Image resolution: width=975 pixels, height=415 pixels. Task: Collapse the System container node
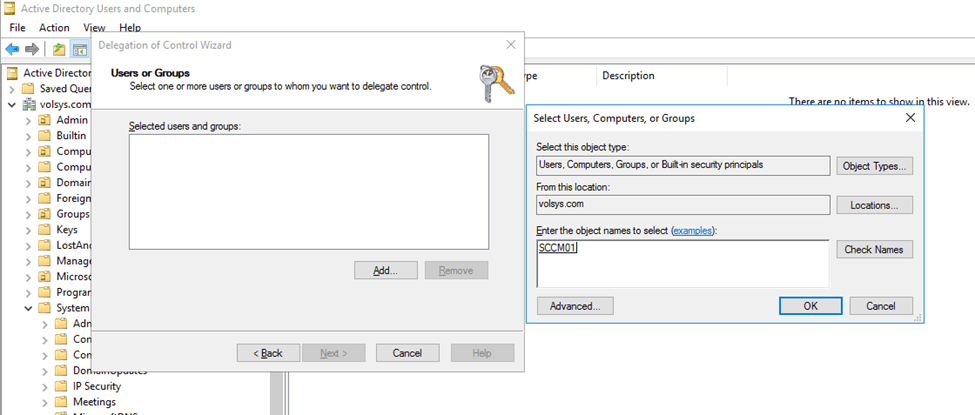click(28, 309)
